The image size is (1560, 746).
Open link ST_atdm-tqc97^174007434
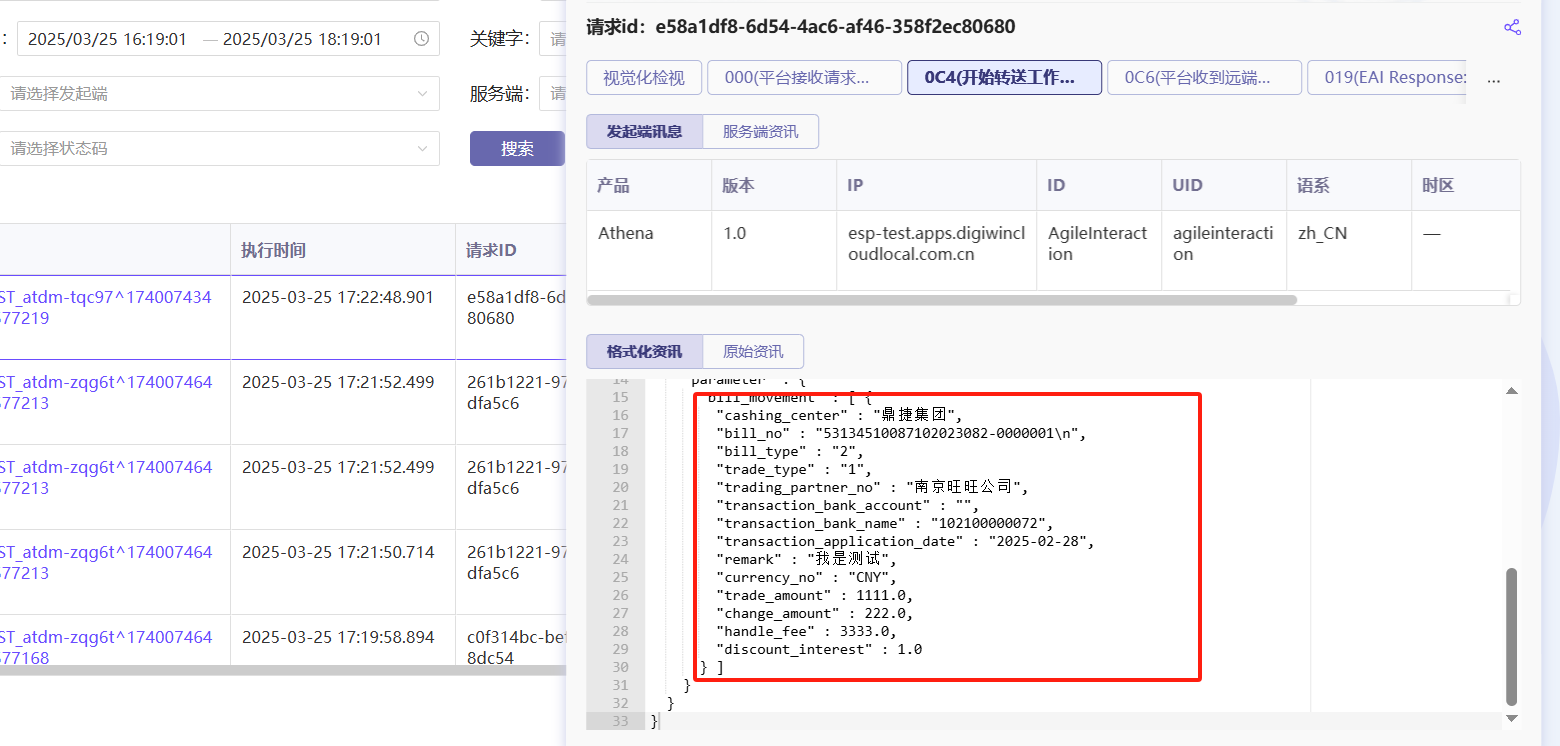tap(106, 308)
